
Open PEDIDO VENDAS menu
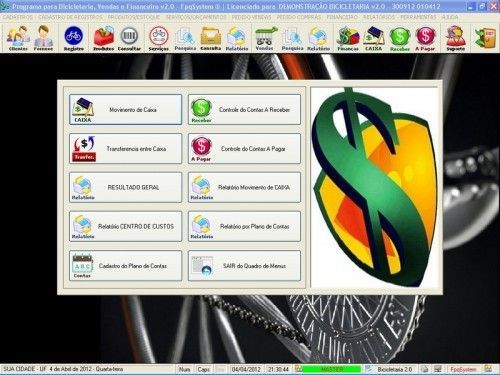pyautogui.click(x=252, y=17)
